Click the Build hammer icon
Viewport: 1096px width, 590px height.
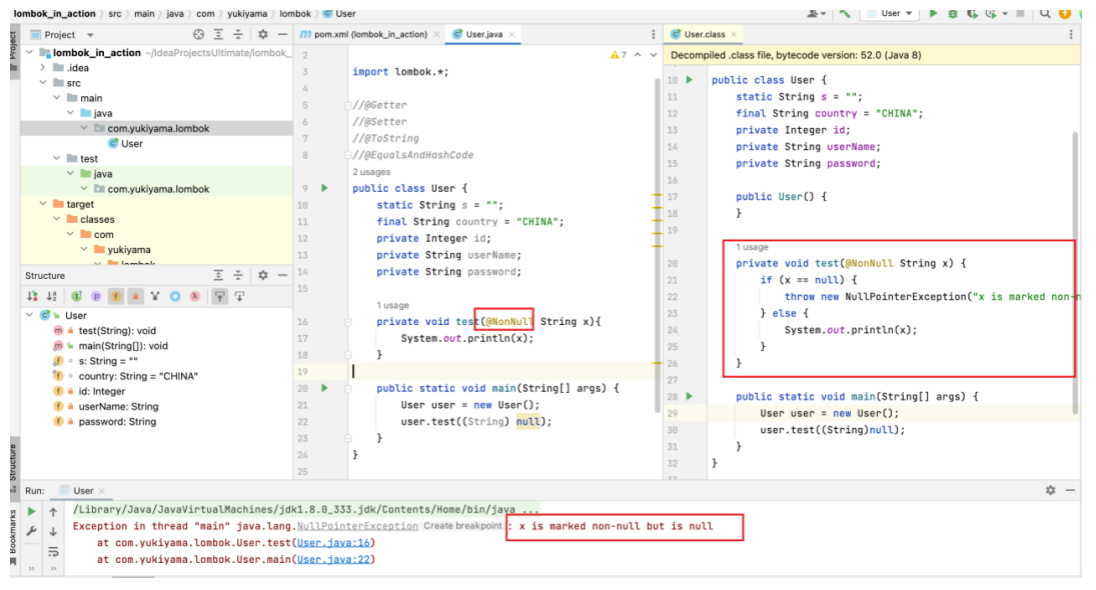845,13
